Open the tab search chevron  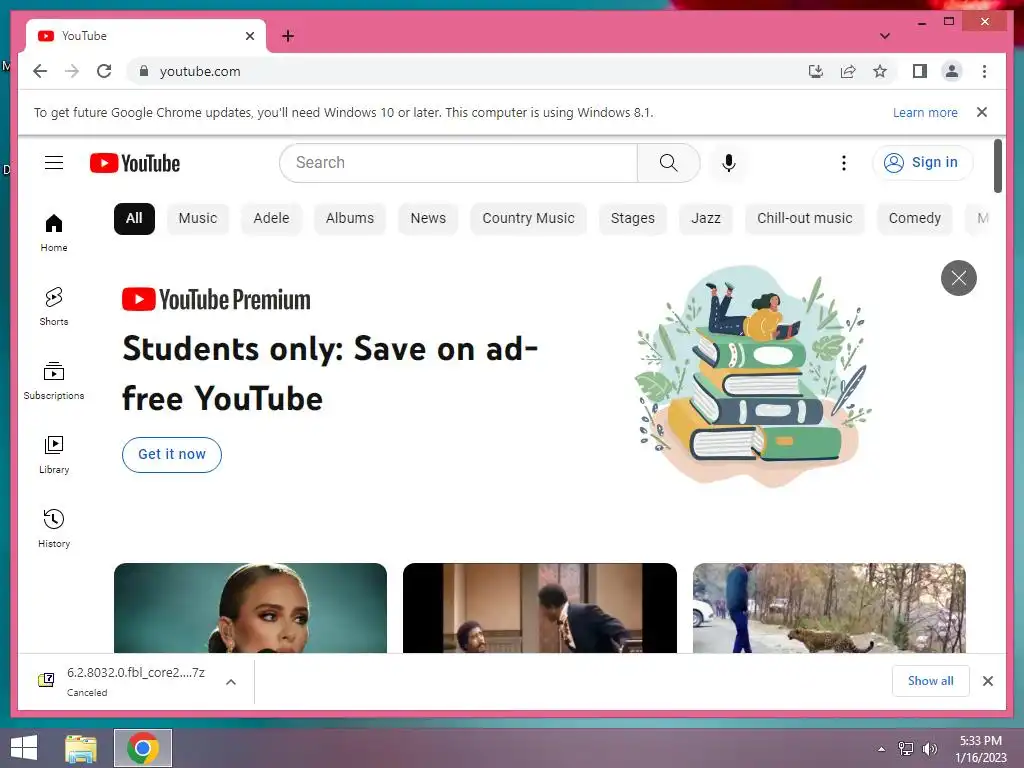coord(884,36)
